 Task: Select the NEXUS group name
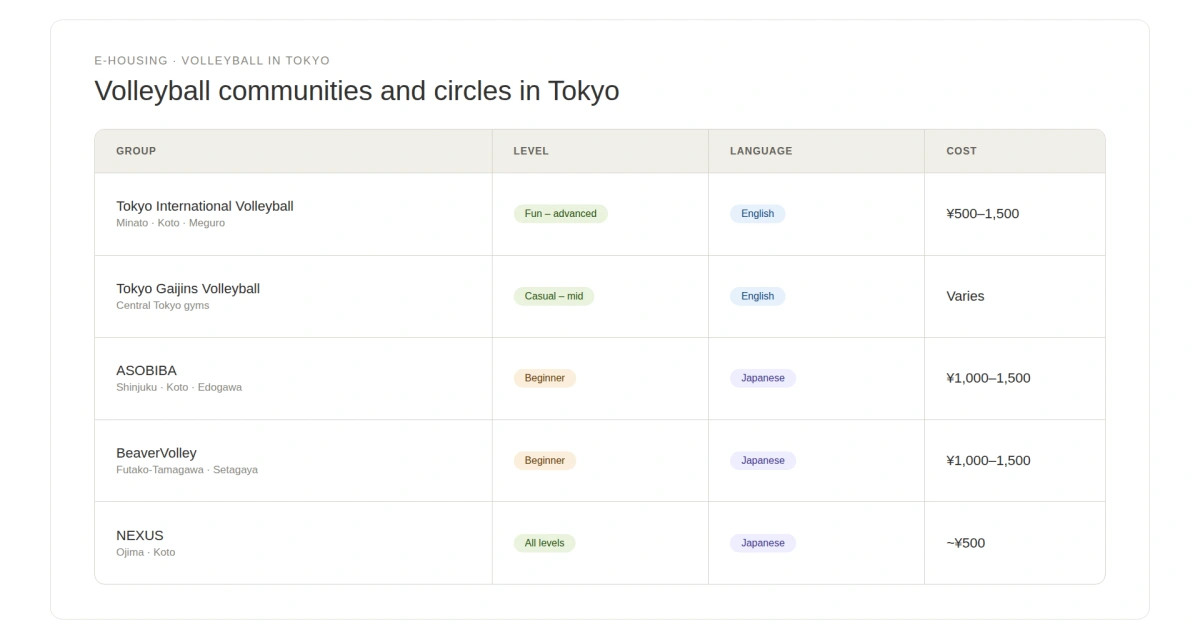coord(140,535)
